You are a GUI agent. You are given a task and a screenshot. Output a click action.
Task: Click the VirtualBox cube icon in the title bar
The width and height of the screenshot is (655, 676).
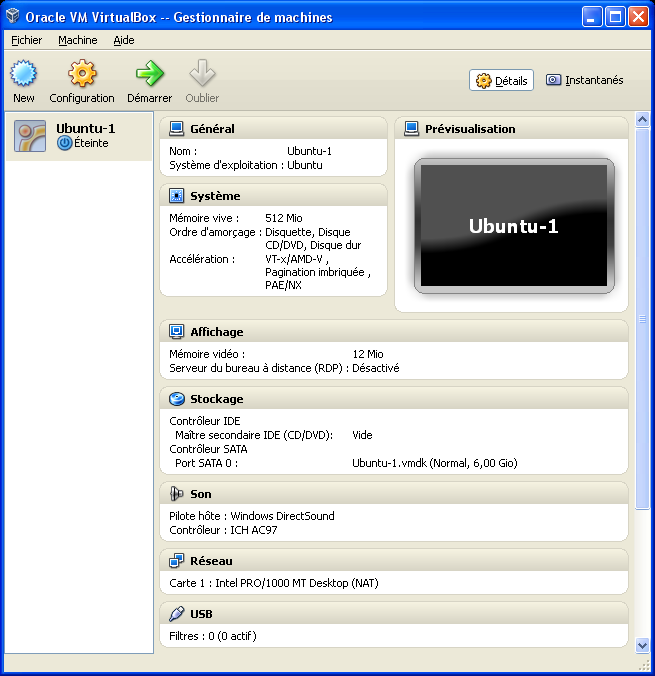(13, 16)
